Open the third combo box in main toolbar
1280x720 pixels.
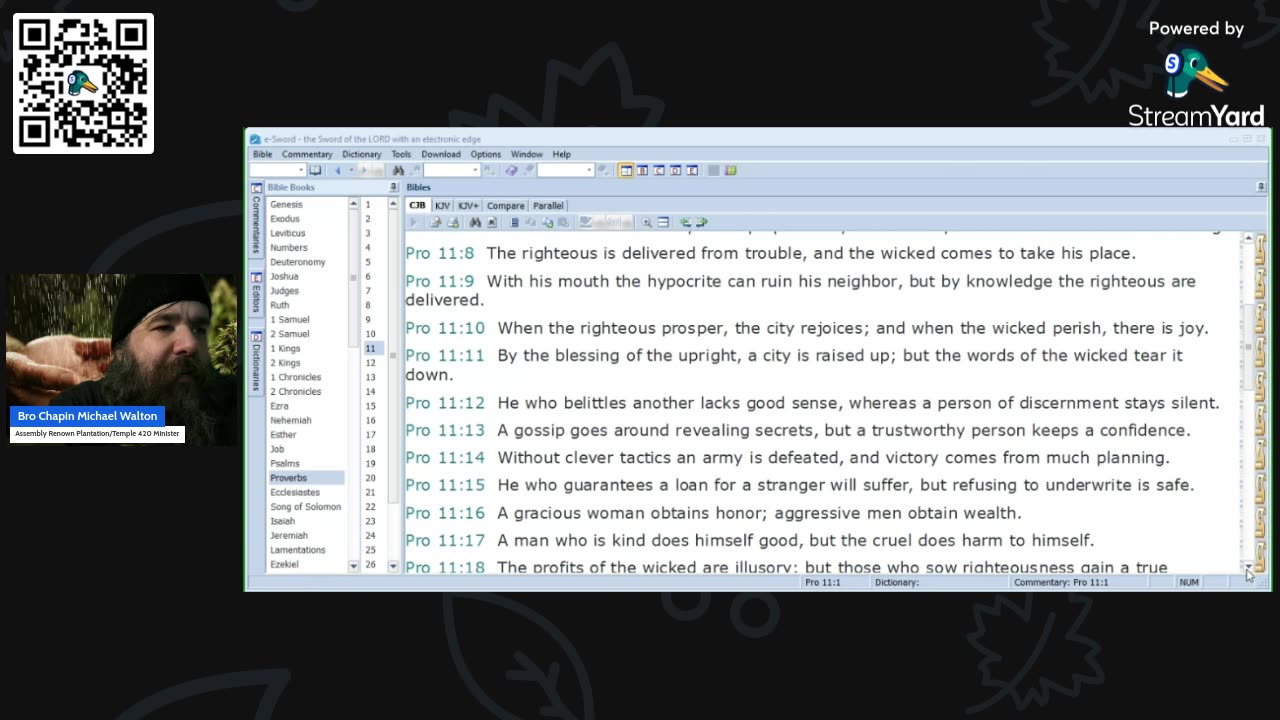(566, 170)
